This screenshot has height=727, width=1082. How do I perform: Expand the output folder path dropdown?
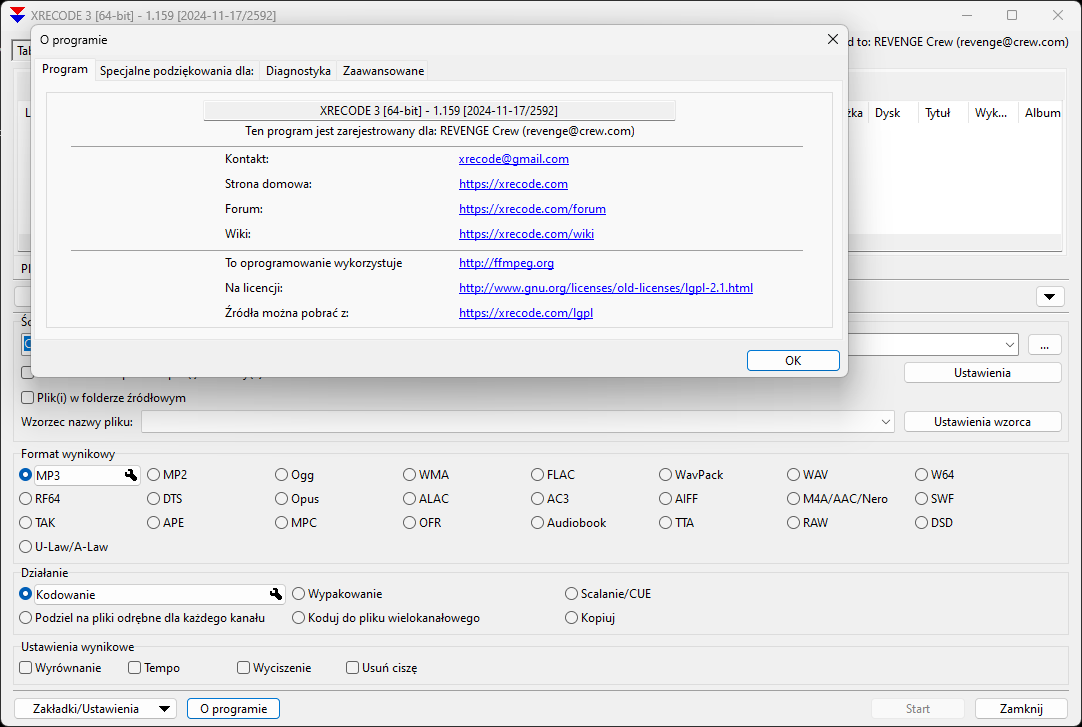1010,344
